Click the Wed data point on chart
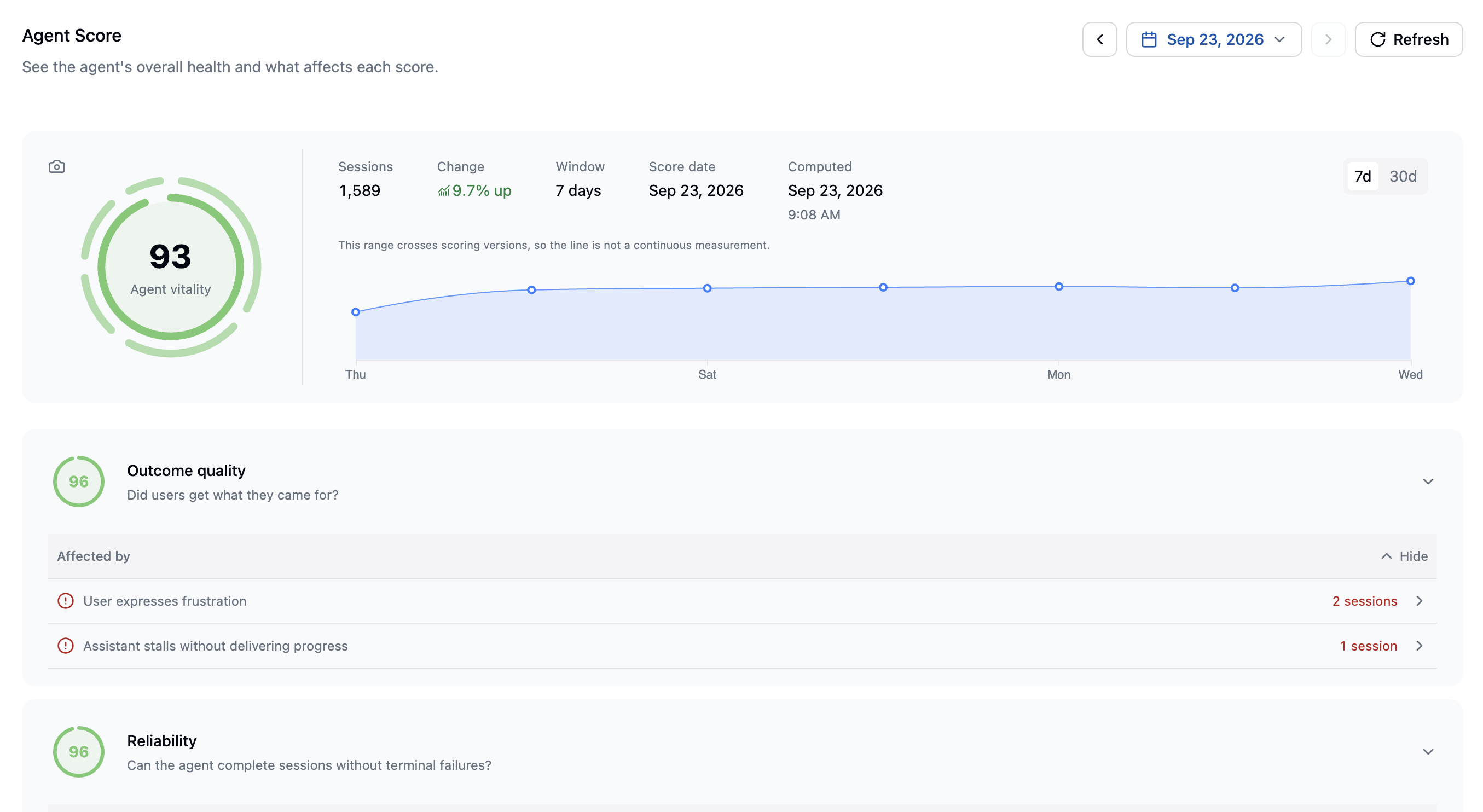Image resolution: width=1483 pixels, height=812 pixels. pos(1410,281)
